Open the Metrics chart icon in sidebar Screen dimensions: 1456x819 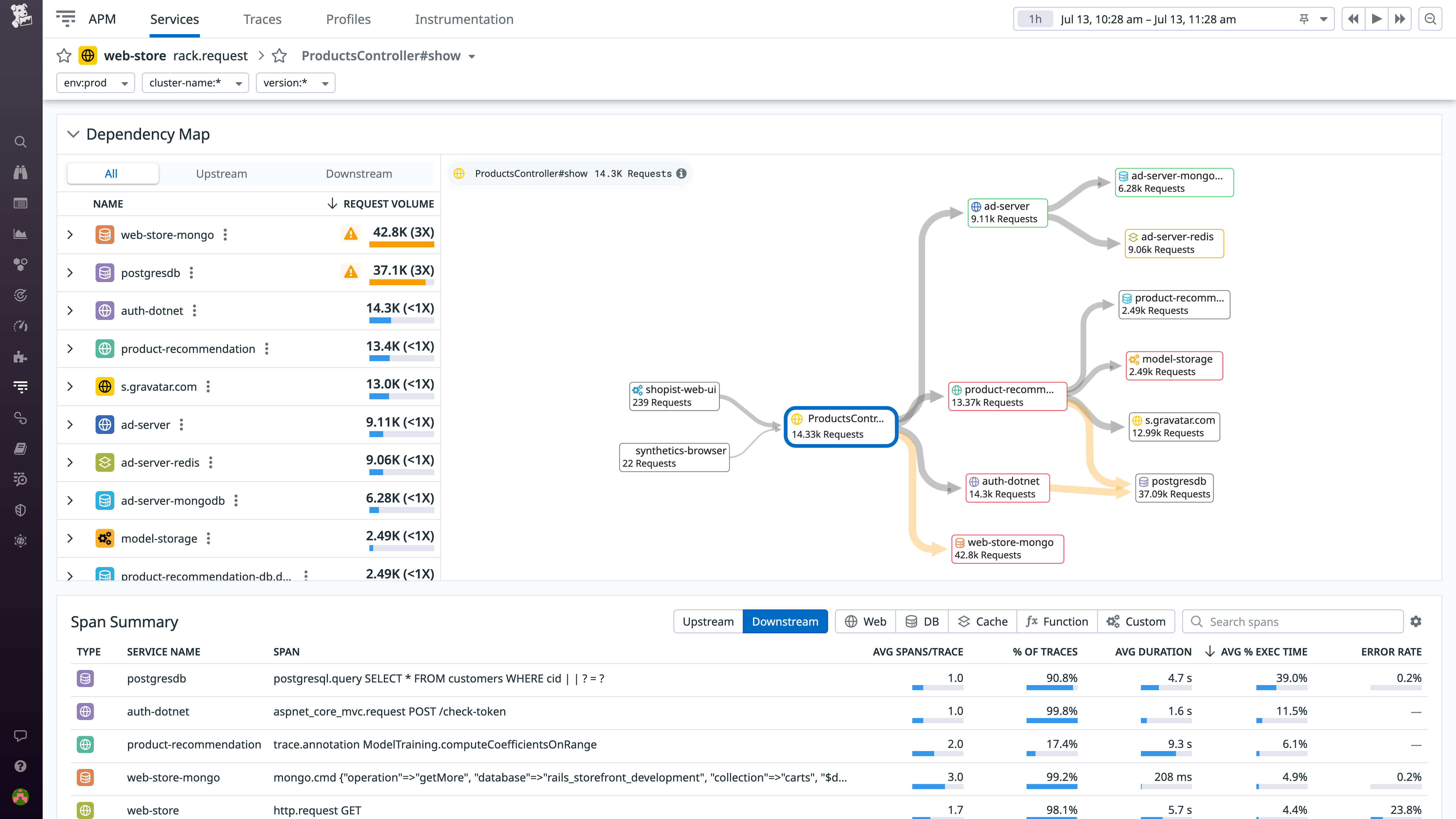(20, 233)
